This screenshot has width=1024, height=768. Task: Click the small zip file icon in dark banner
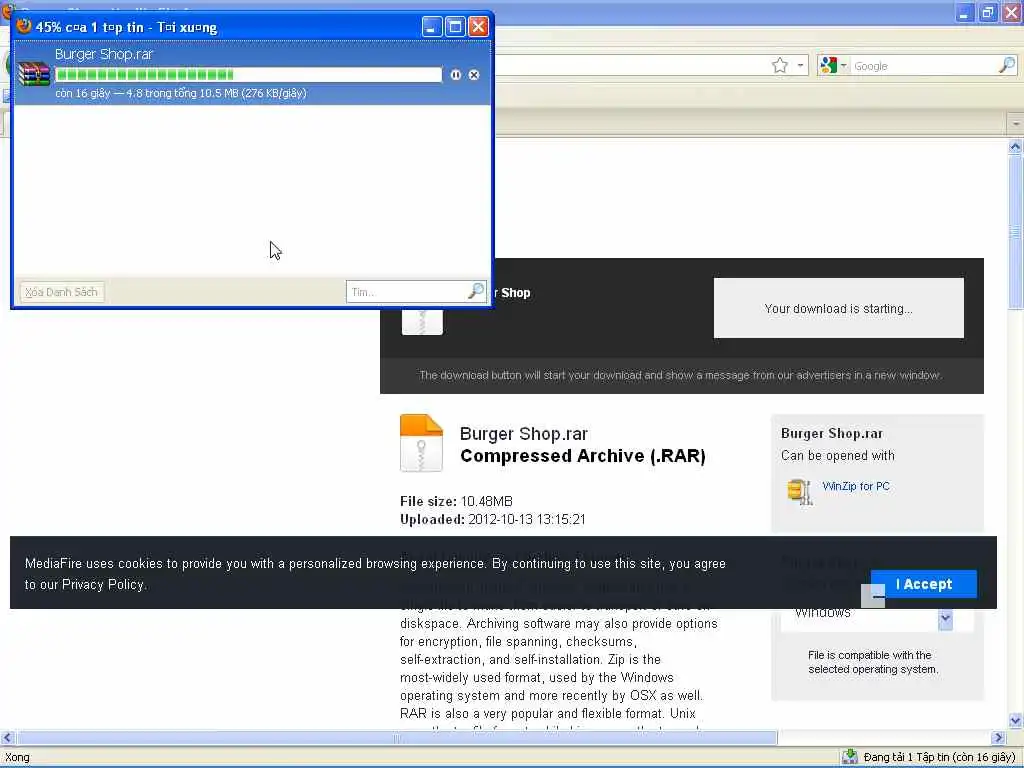(x=422, y=321)
